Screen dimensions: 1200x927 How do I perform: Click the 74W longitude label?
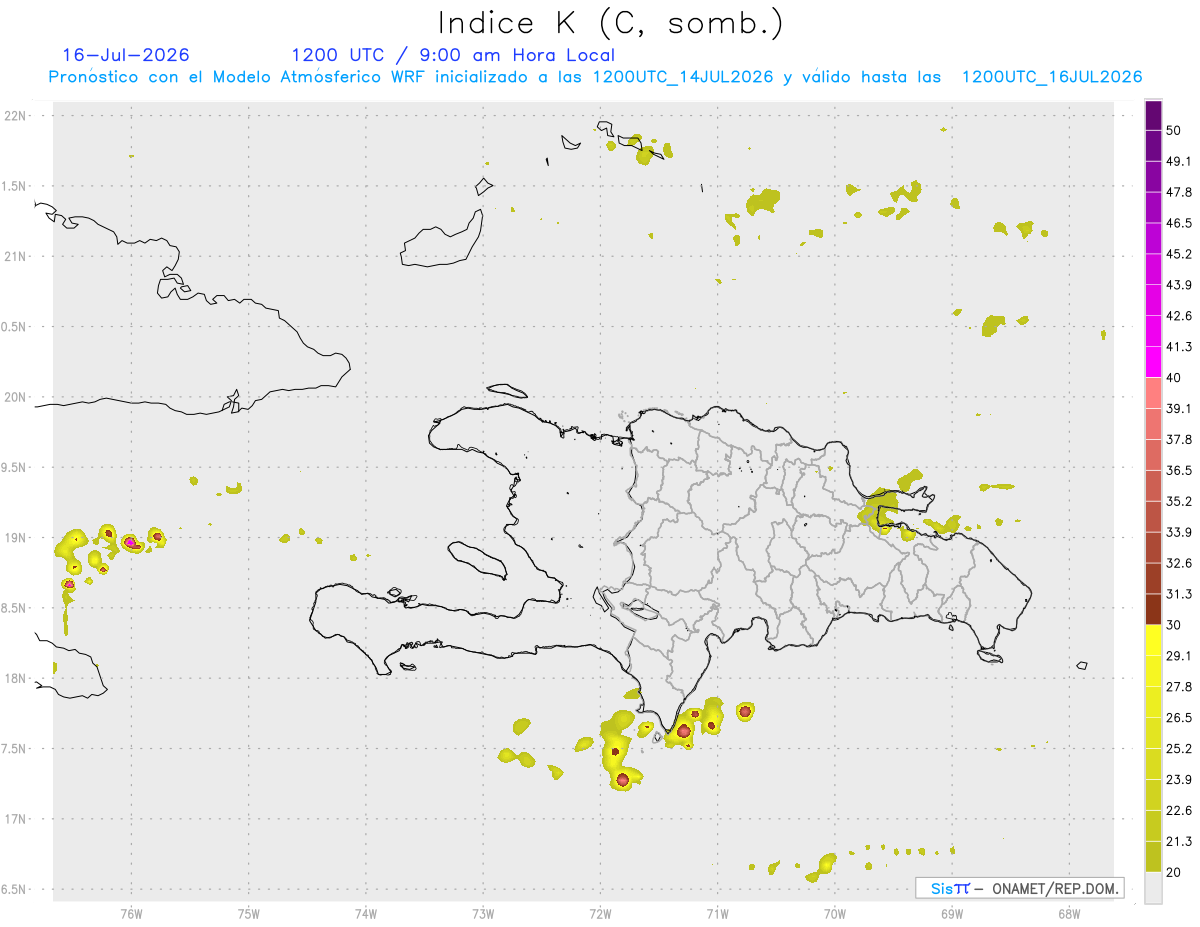[366, 914]
